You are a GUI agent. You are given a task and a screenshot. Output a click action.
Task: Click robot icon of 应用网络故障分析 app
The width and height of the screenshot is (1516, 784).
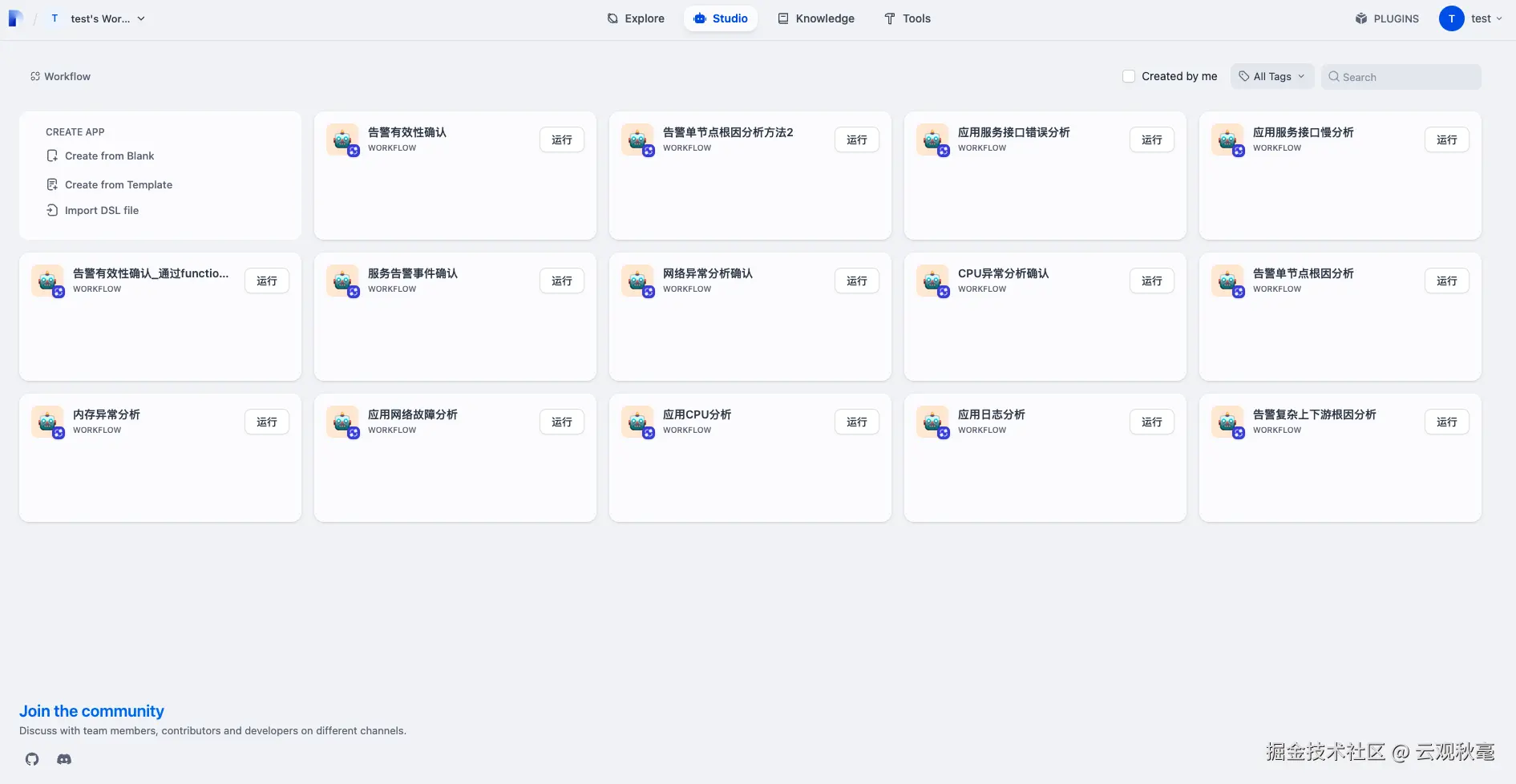pyautogui.click(x=342, y=422)
